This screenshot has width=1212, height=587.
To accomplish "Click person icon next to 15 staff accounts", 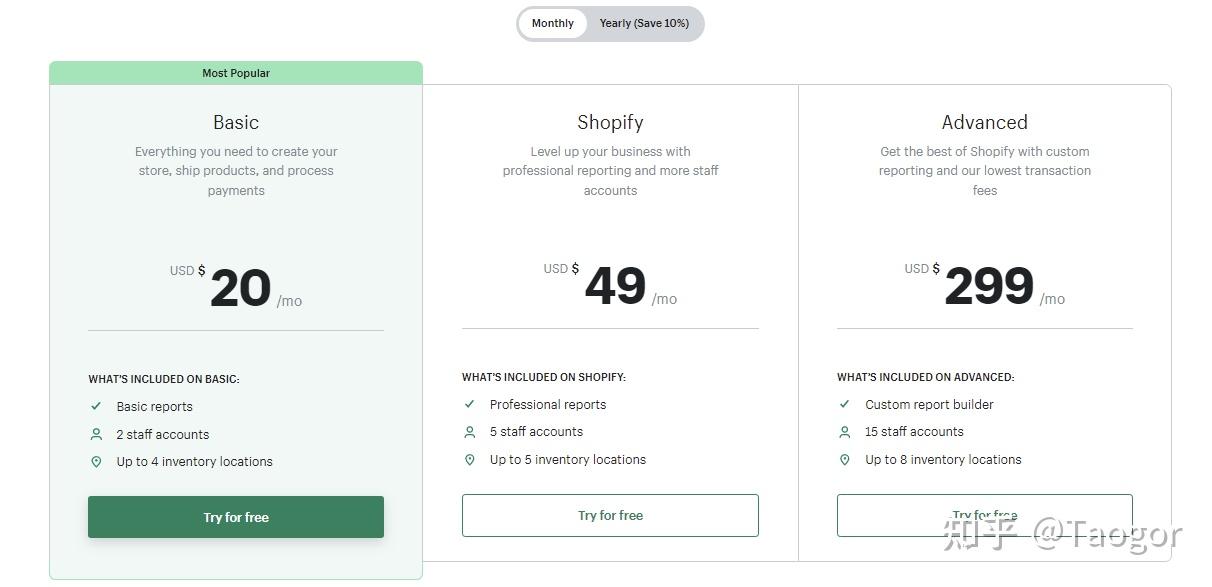I will coord(844,432).
